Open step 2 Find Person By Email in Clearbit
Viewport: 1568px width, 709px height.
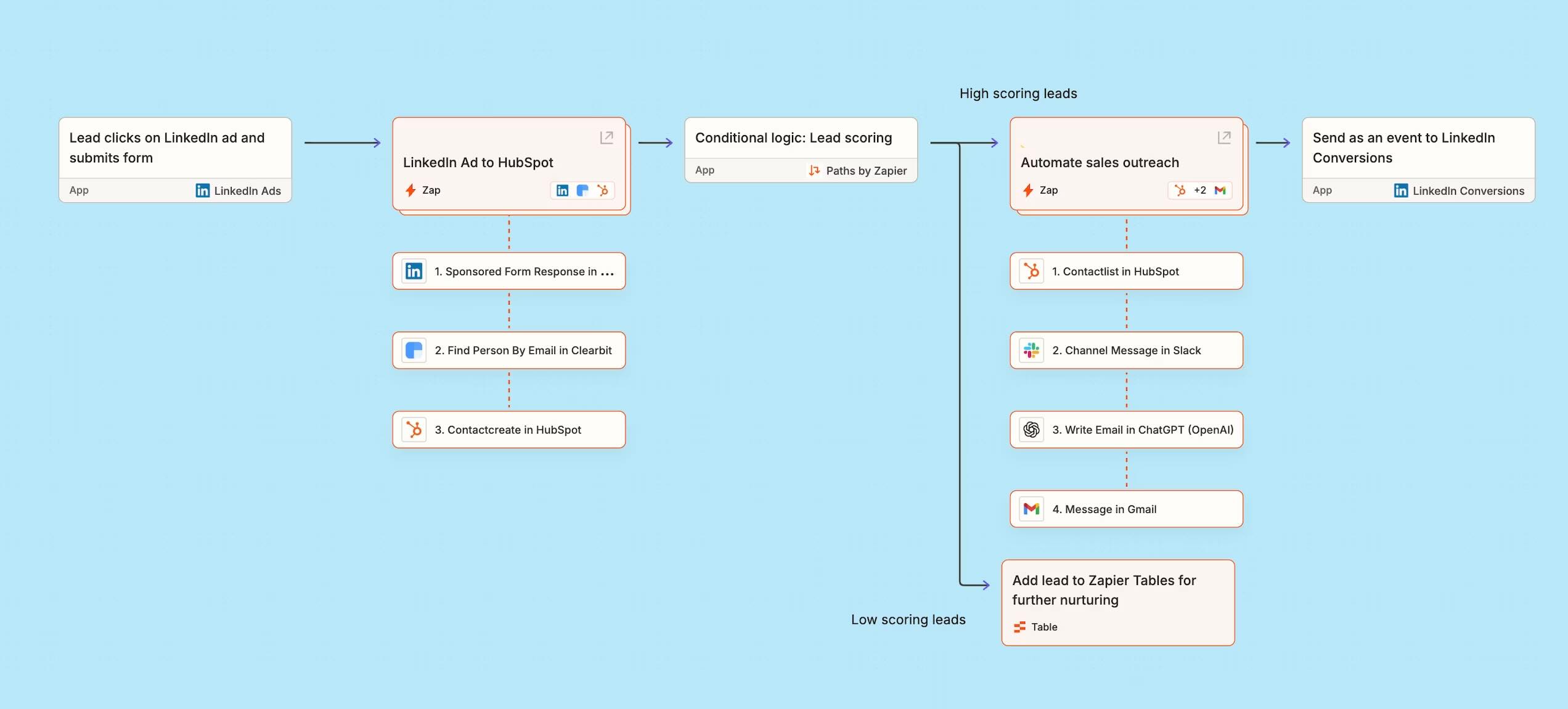tap(509, 350)
